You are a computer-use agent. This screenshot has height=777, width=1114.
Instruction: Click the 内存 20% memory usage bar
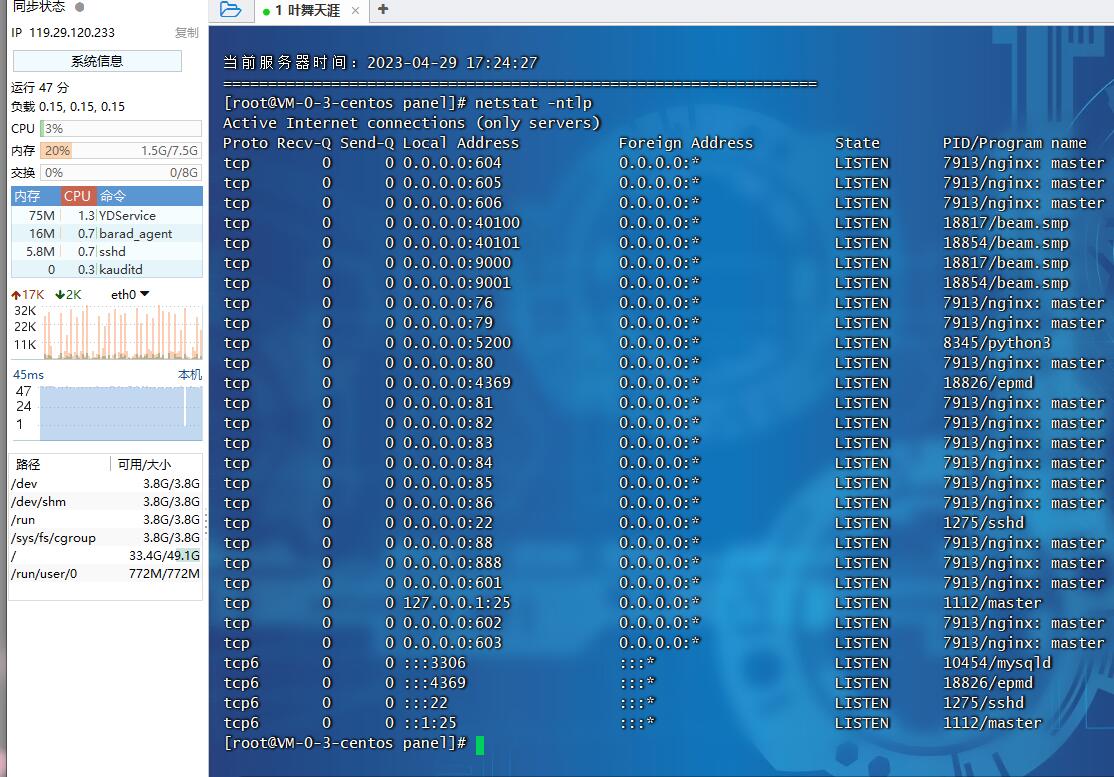coord(121,151)
